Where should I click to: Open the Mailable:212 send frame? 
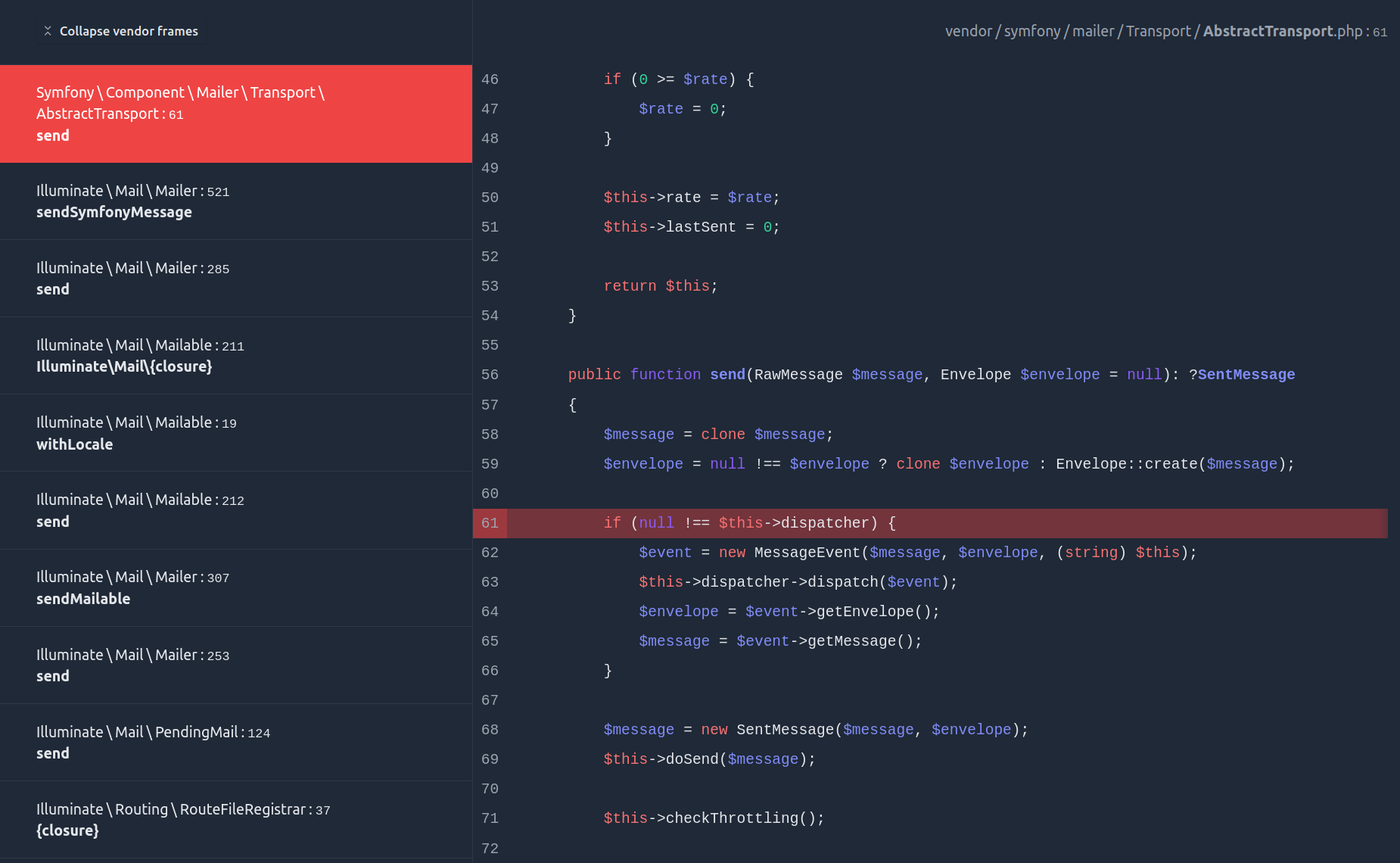click(236, 510)
